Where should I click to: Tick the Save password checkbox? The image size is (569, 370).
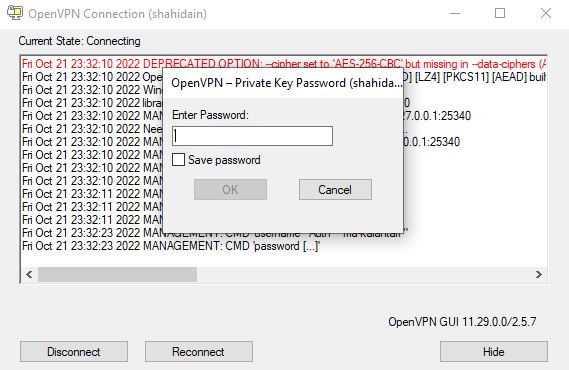click(x=178, y=160)
